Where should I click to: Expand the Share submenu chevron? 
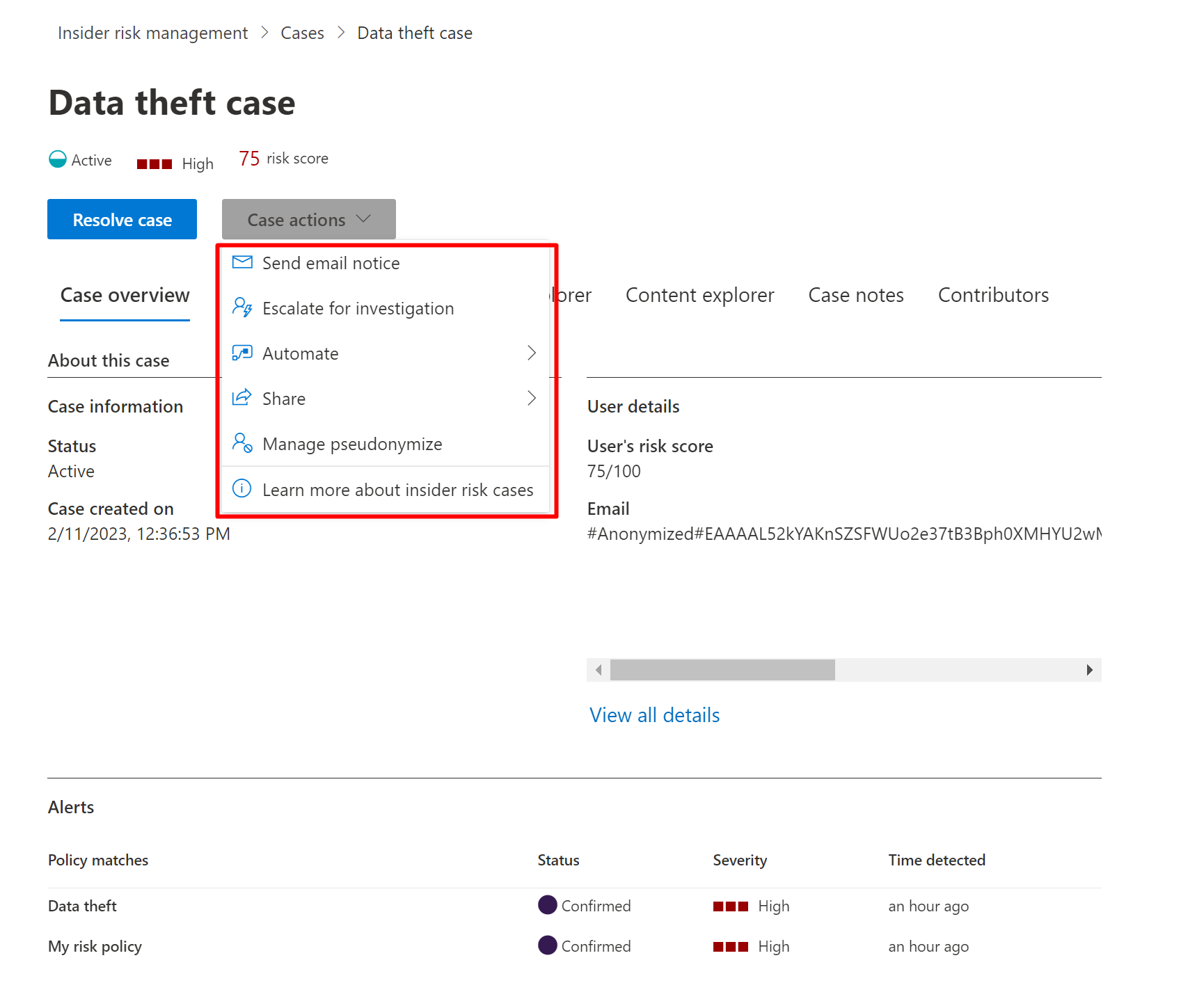click(532, 398)
